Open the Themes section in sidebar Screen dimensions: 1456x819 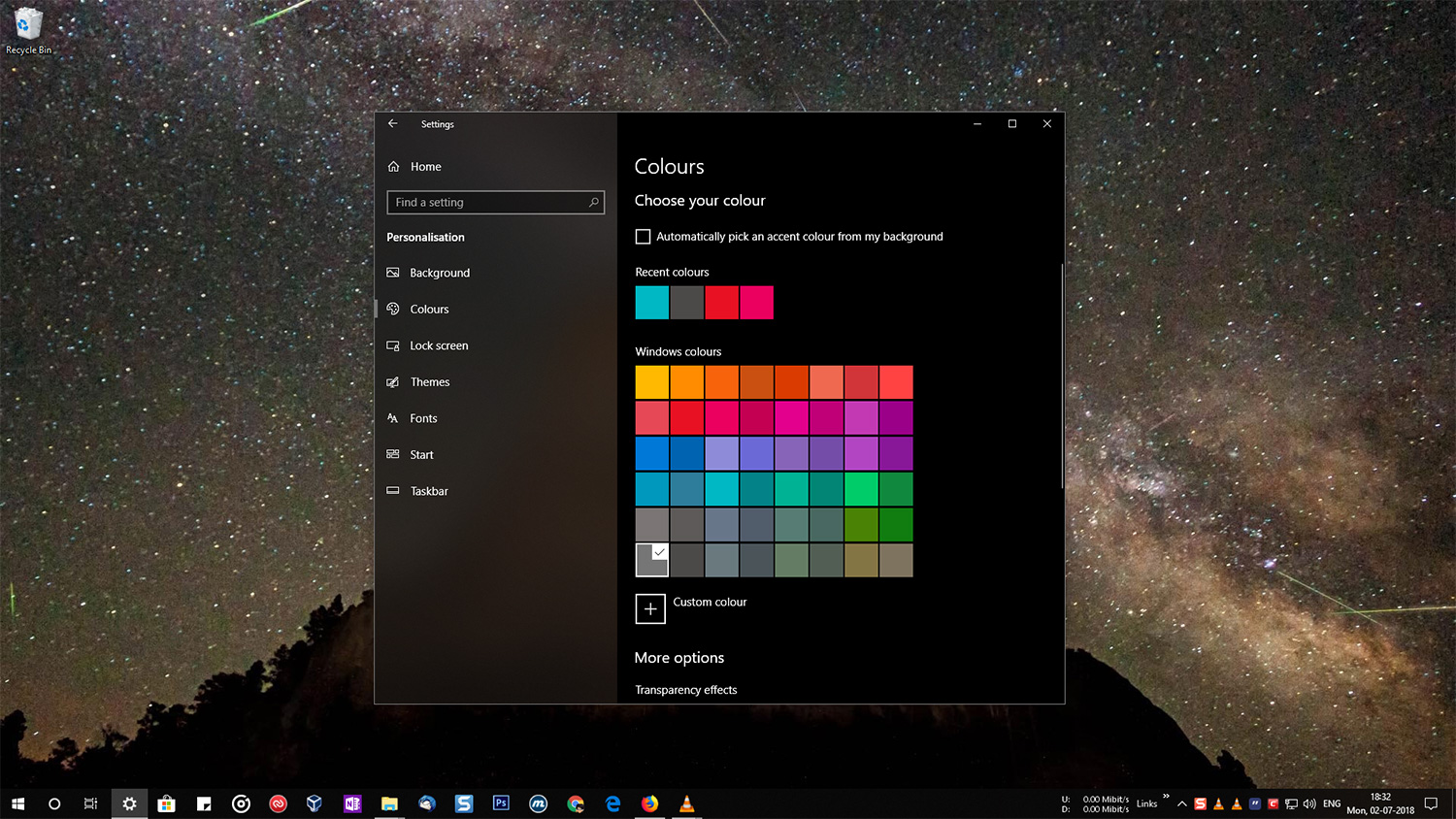tap(430, 381)
